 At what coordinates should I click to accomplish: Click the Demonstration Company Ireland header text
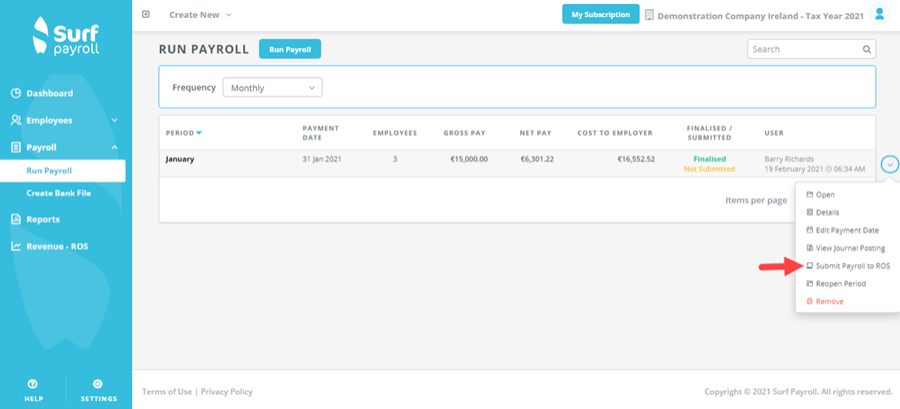tap(761, 16)
